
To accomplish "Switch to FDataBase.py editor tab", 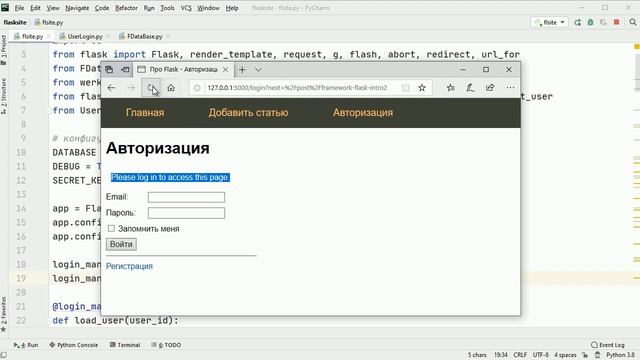I will [144, 36].
